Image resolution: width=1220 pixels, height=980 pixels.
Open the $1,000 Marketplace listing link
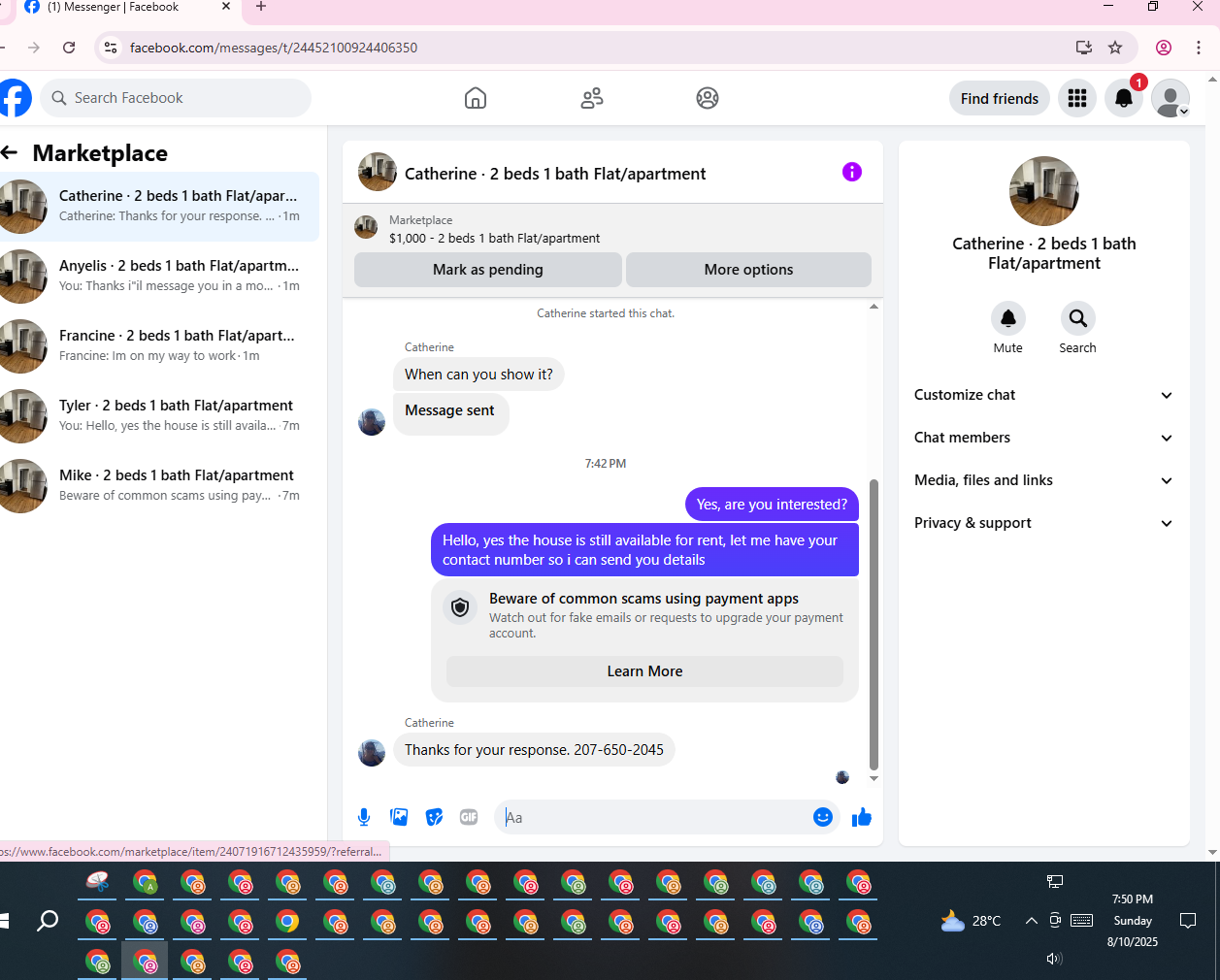tap(494, 238)
